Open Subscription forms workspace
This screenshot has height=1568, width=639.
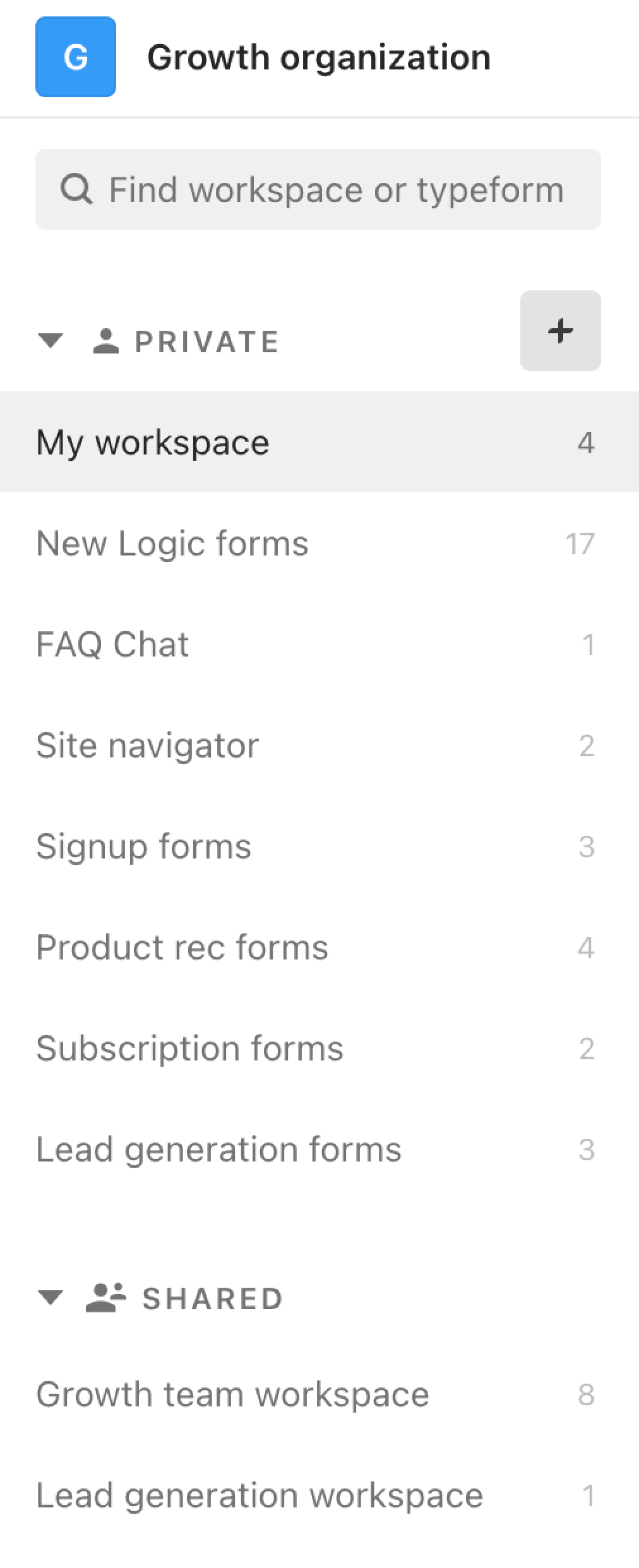tap(319, 1048)
